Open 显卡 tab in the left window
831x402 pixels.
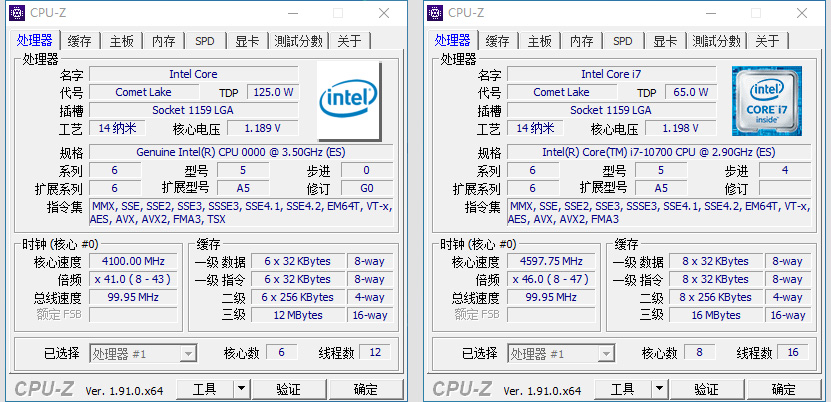point(247,41)
